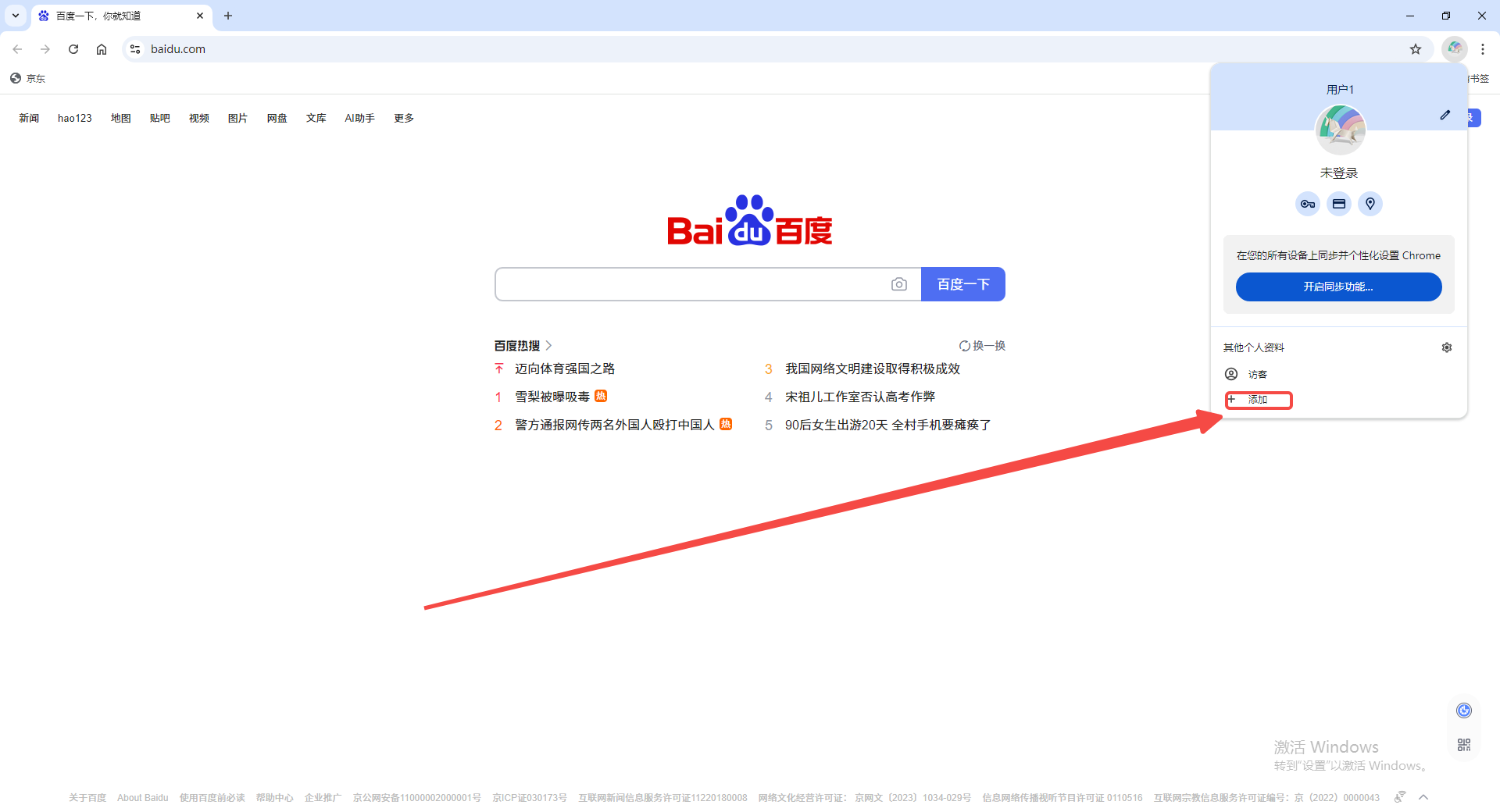This screenshot has height=812, width=1500.
Task: Open the 京ICP证030173号 footer link
Action: [530, 798]
